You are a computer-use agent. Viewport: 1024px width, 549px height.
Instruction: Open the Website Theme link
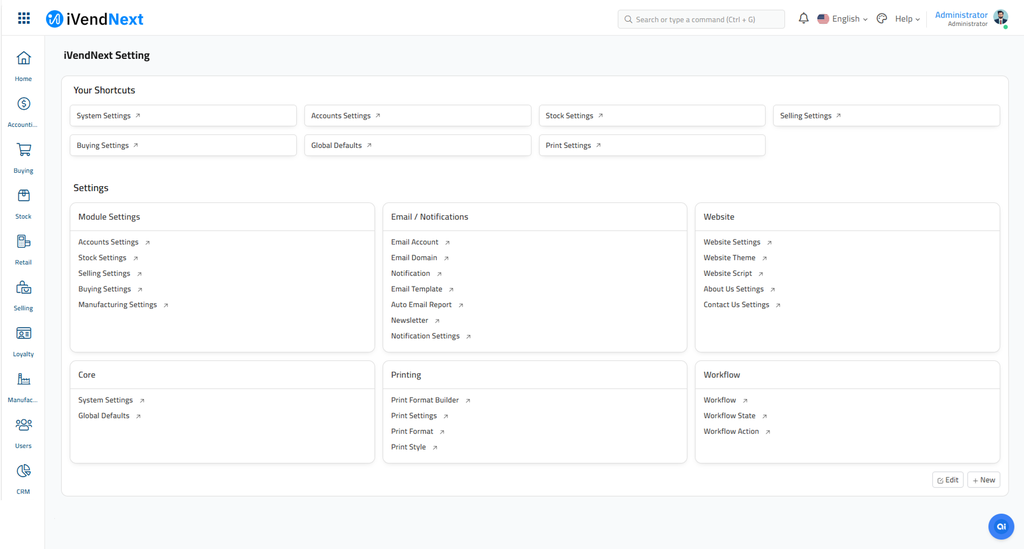click(729, 258)
